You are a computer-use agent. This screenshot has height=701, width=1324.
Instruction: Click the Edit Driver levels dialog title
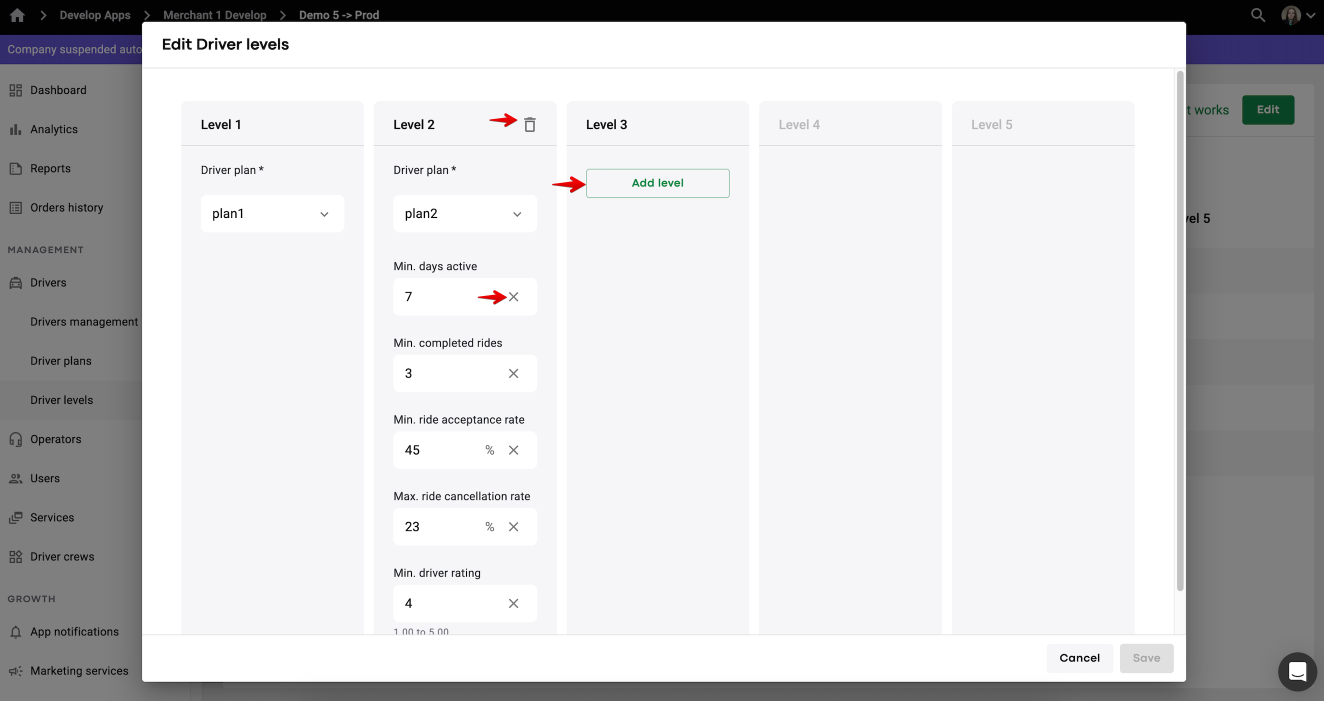(x=226, y=45)
